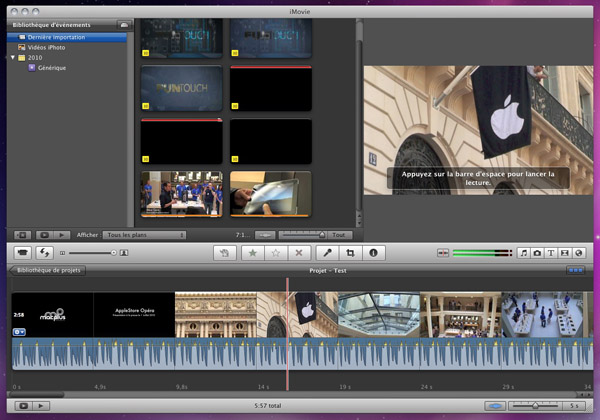The height and width of the screenshot is (420, 600).
Task: Select 'Vidéos iPhoto' in the event library
Action: click(67, 47)
